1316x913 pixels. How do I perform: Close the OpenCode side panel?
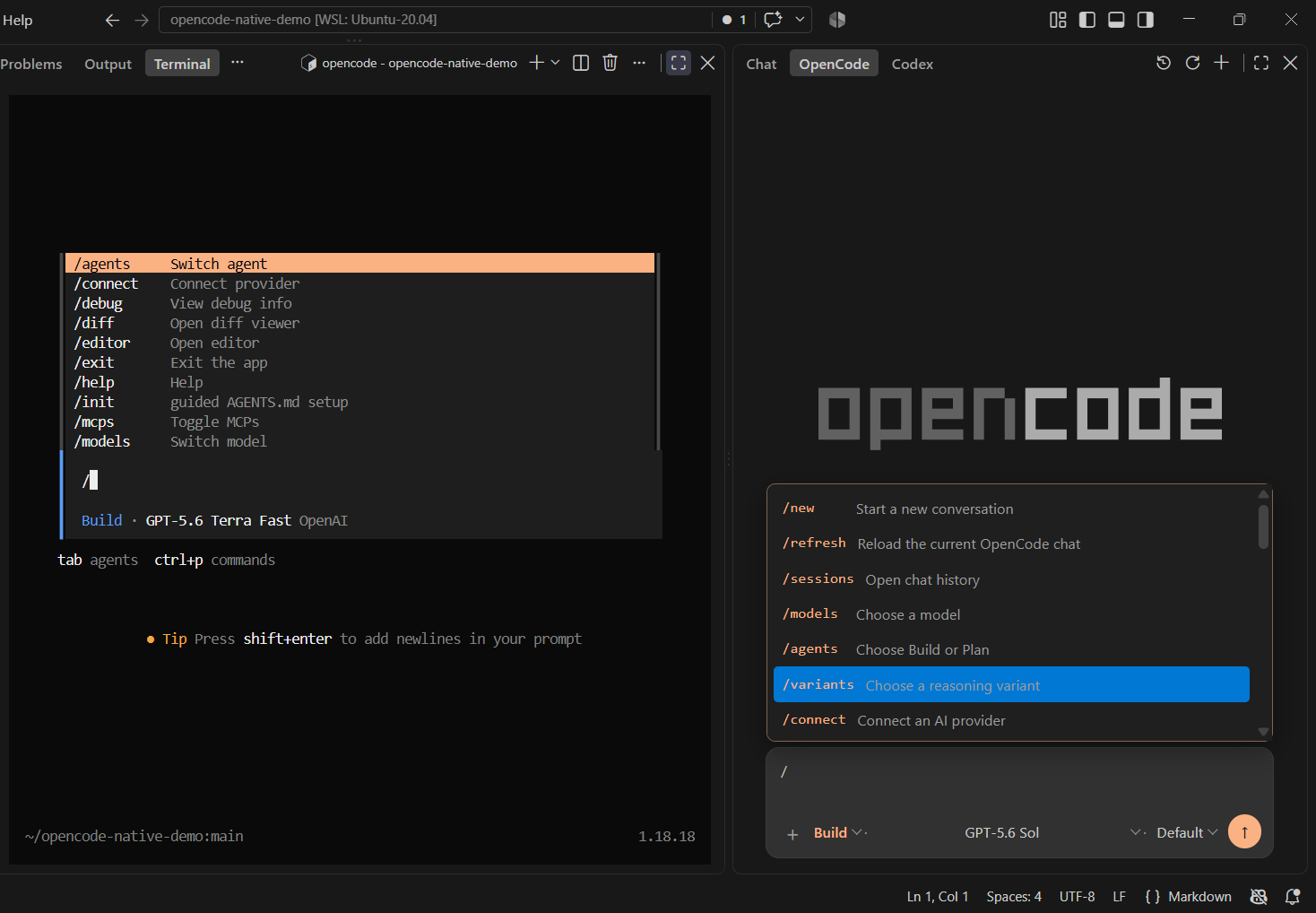tap(1290, 63)
